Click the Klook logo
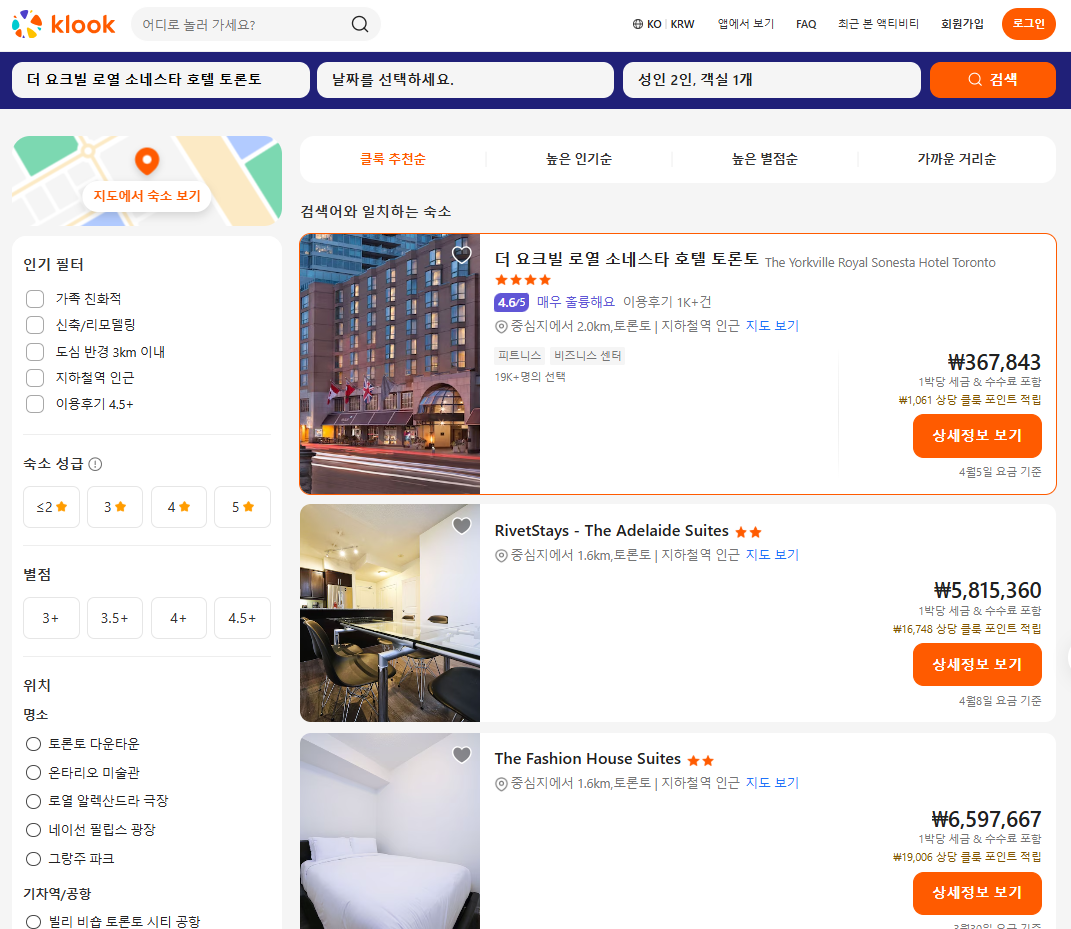The width and height of the screenshot is (1071, 929). point(64,25)
